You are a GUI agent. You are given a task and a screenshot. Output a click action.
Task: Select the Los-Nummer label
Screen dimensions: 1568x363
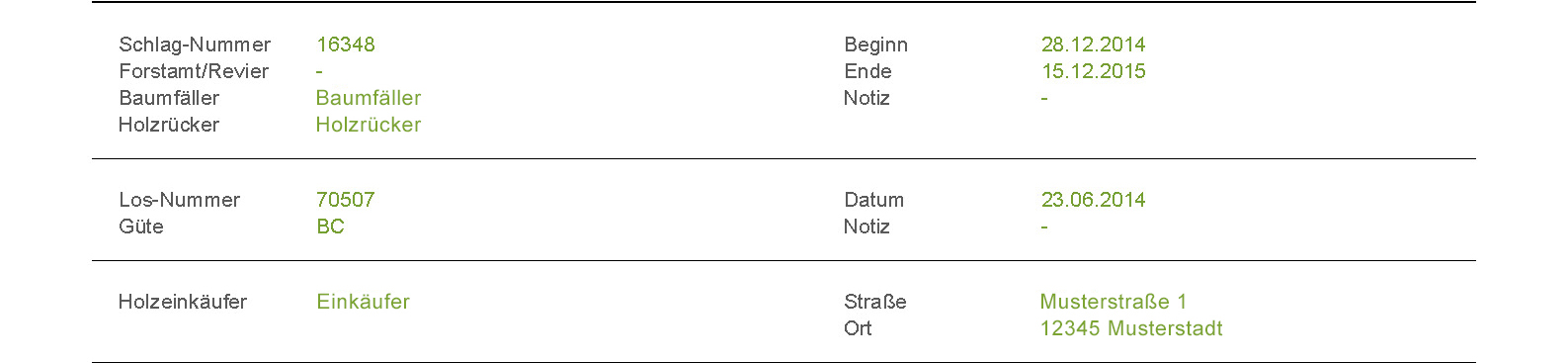[x=180, y=200]
